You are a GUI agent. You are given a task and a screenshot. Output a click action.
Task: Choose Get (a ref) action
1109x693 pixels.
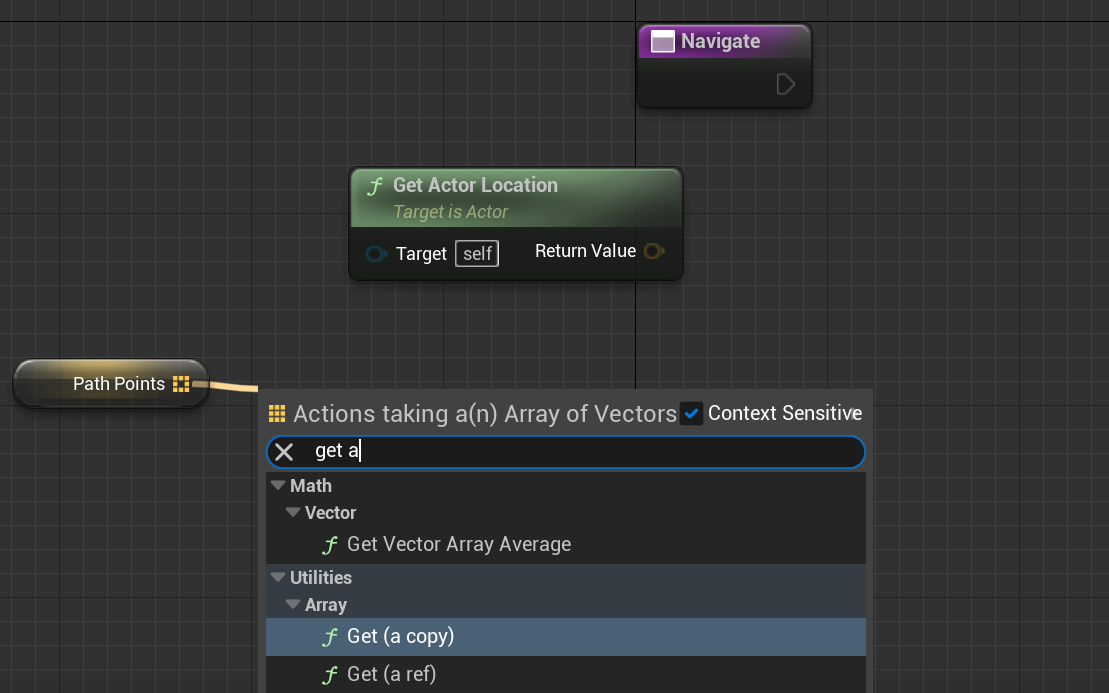point(391,675)
